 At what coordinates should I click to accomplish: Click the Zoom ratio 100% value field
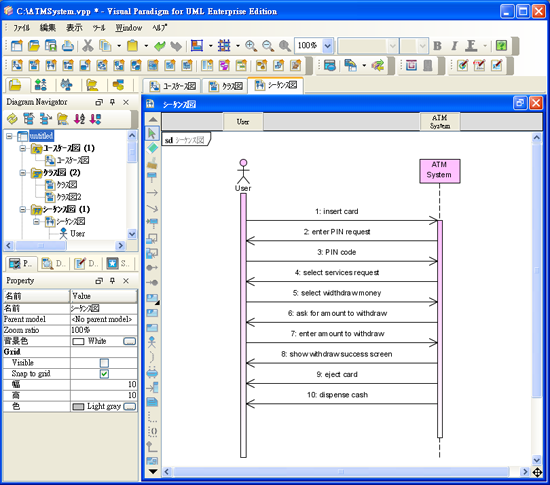click(x=104, y=330)
